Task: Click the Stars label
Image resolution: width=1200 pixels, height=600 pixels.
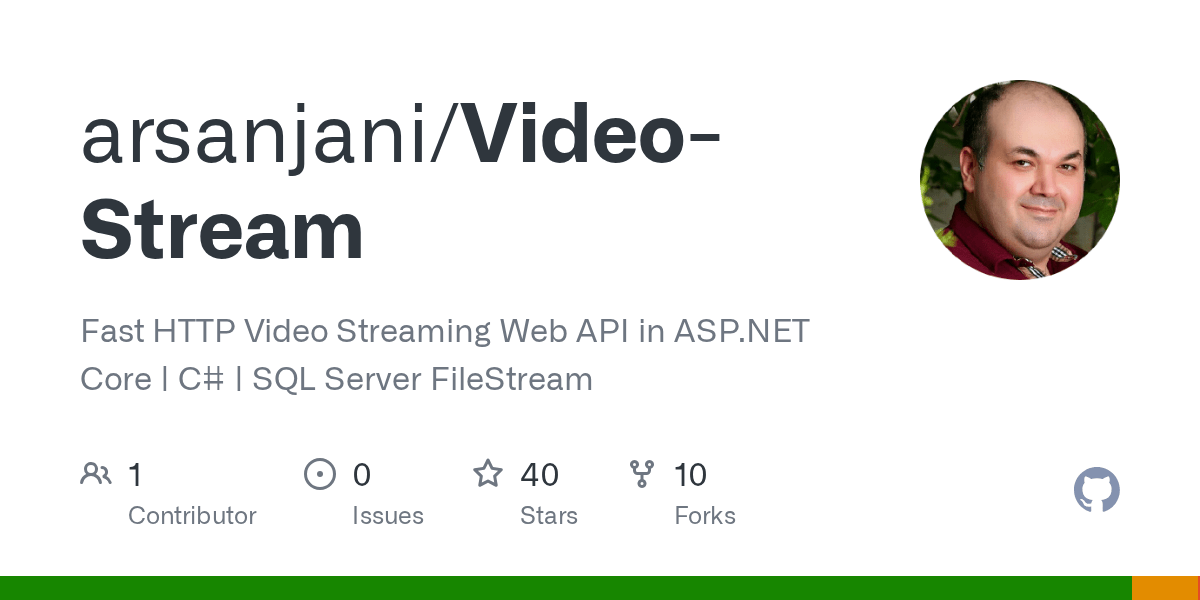Action: point(549,516)
